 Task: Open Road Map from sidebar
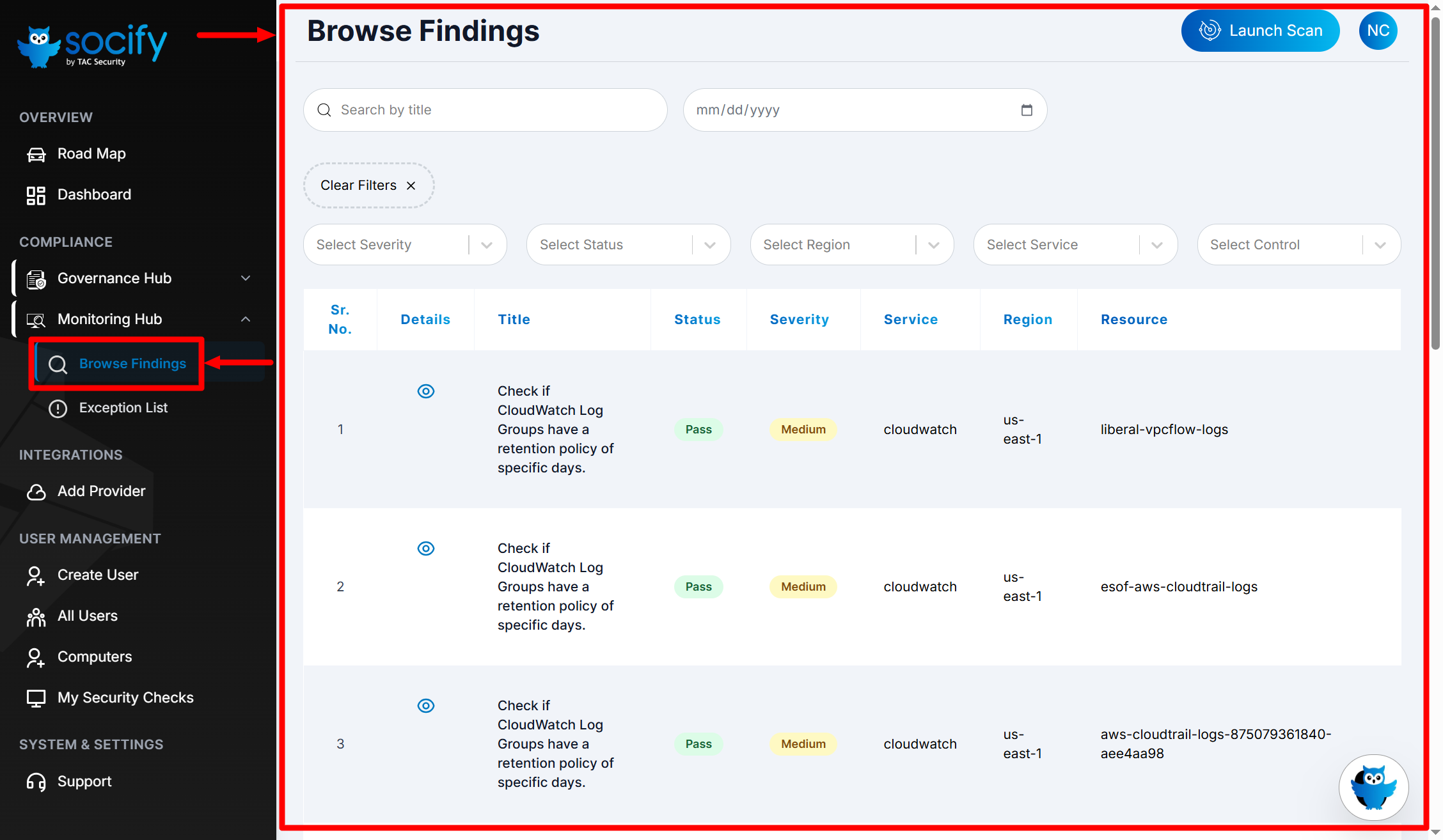(91, 154)
